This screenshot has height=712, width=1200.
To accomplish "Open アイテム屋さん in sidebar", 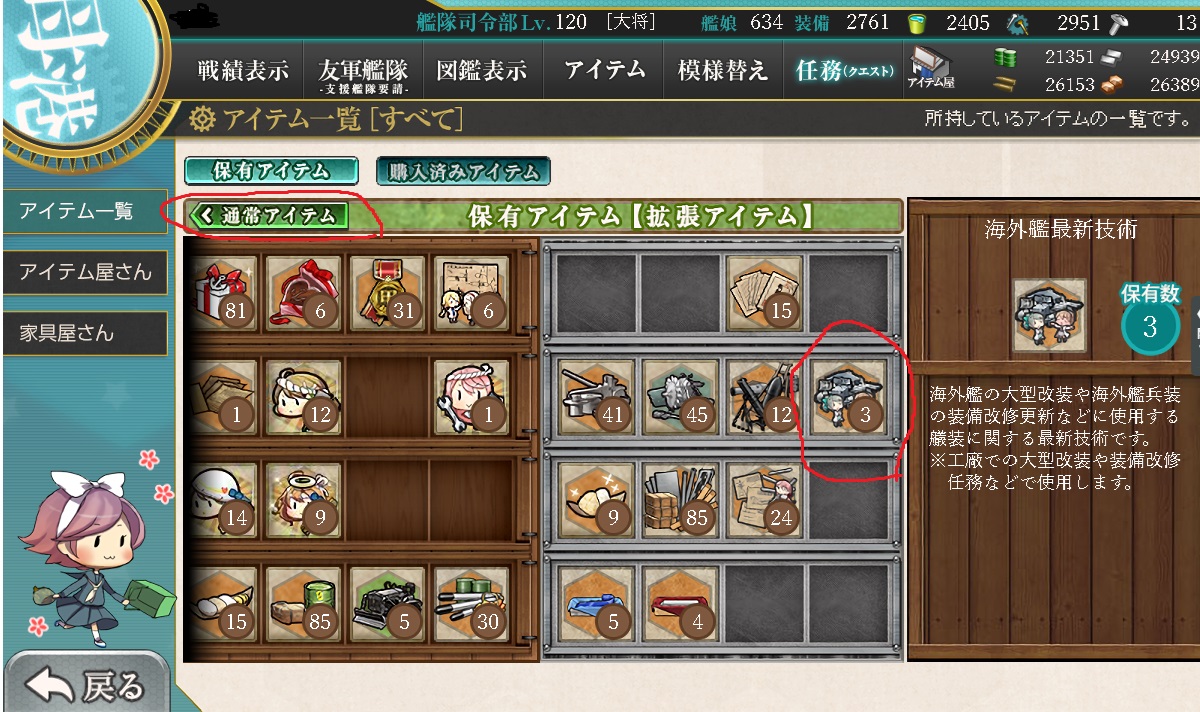I will [x=85, y=271].
